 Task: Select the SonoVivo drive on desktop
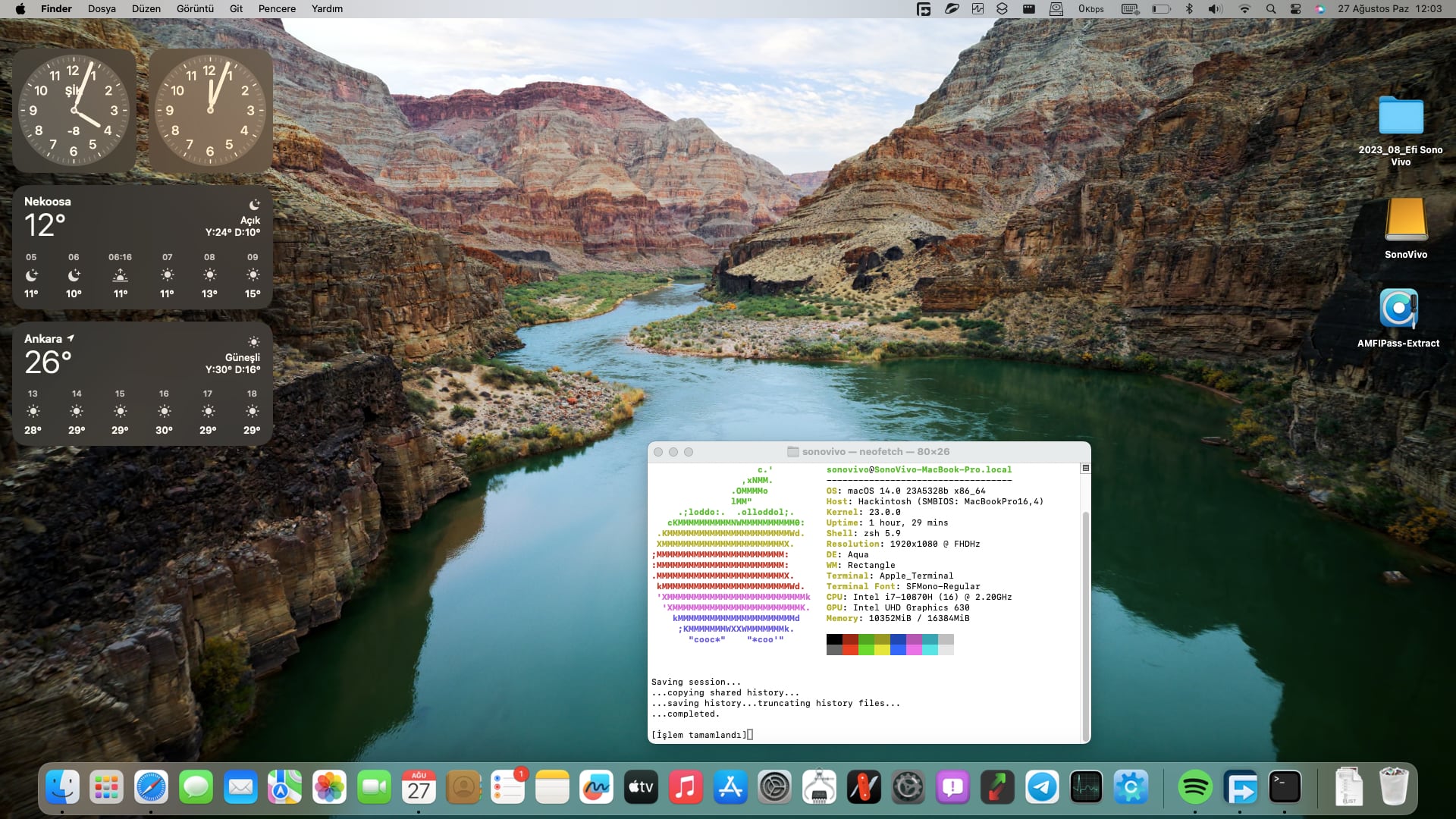pos(1405,220)
